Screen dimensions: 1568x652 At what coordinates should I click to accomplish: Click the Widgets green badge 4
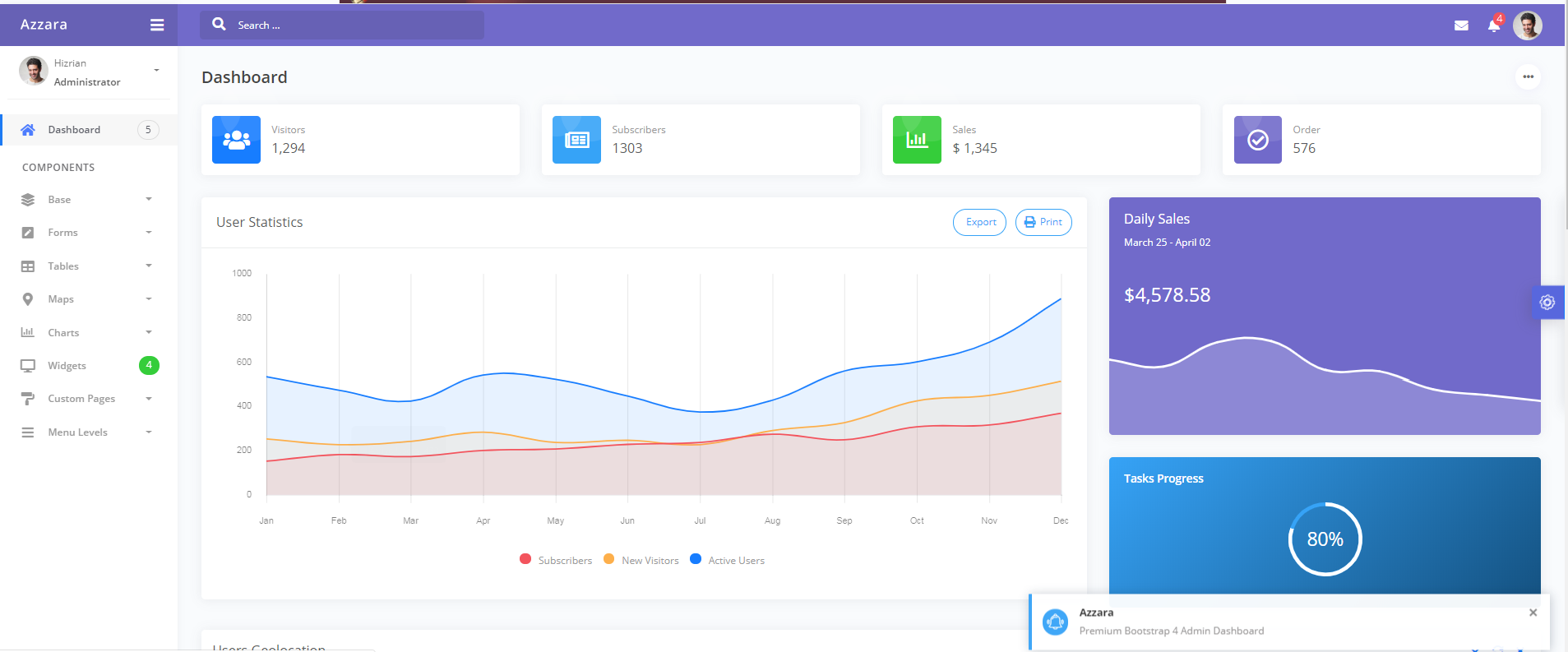(x=149, y=365)
